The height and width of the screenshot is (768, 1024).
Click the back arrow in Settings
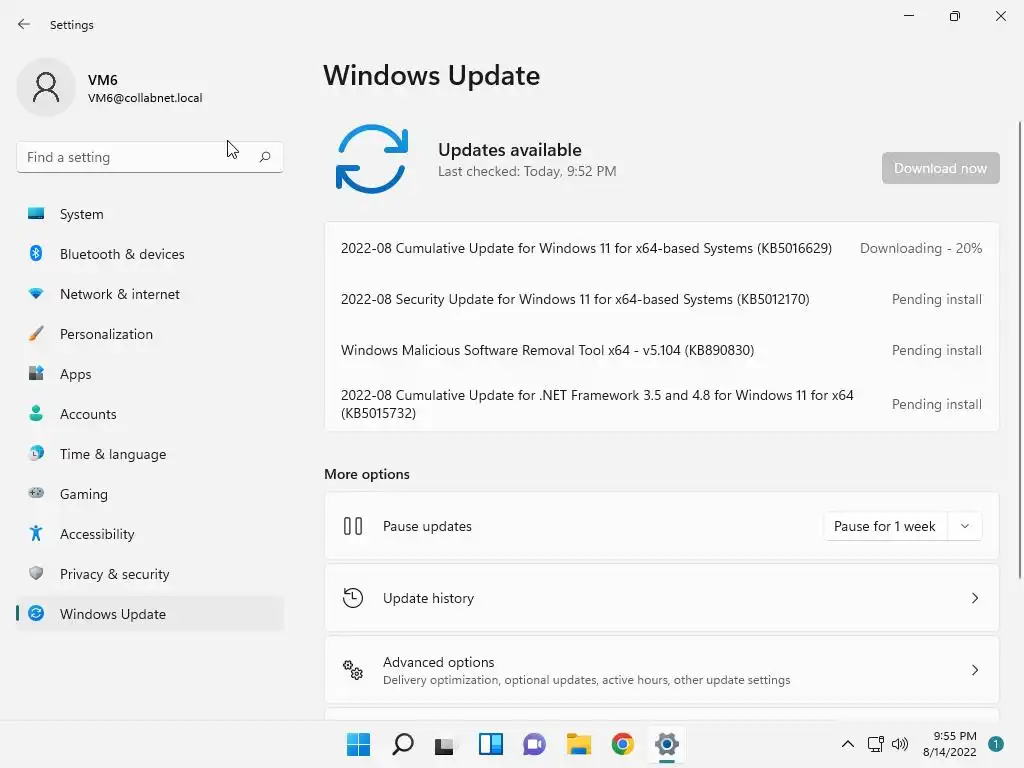24,24
